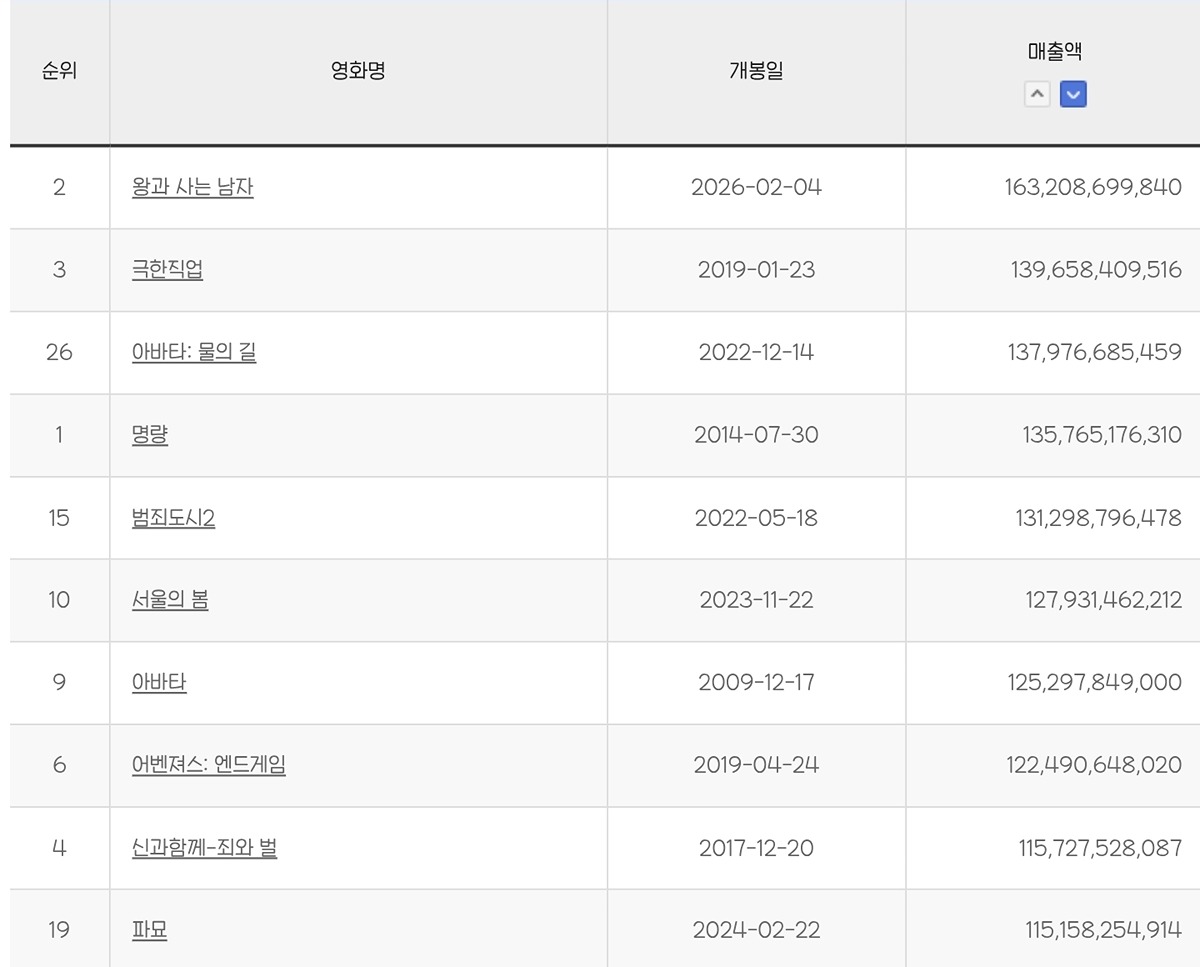Open the 신과함께-죄와 벌 movie link
This screenshot has width=1200, height=967.
[x=204, y=848]
